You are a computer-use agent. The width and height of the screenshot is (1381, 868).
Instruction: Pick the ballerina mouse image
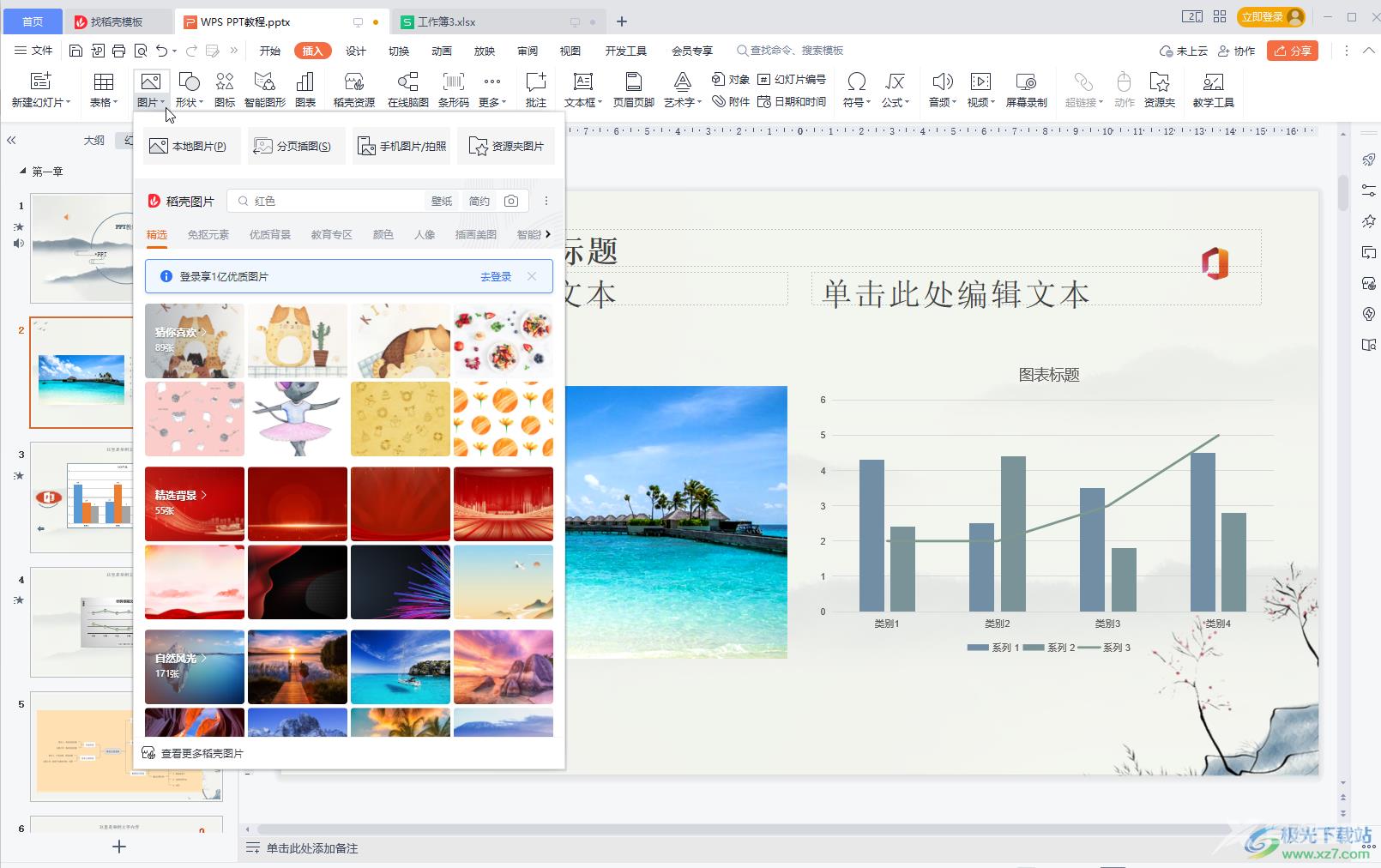click(298, 419)
